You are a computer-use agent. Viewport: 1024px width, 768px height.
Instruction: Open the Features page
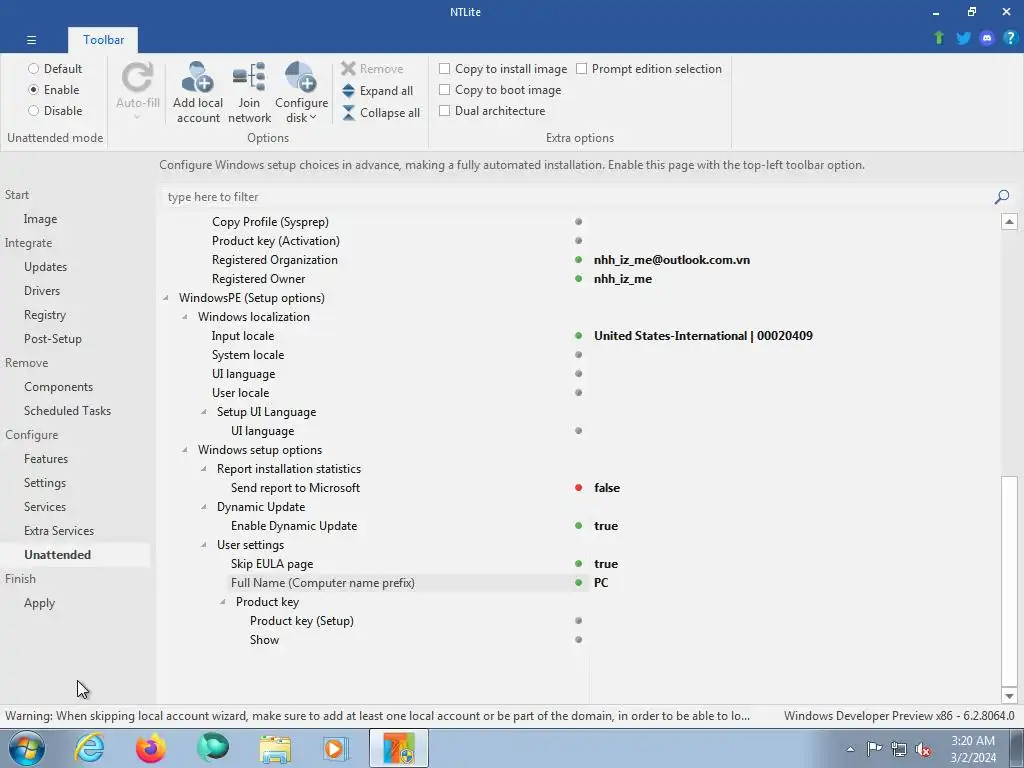46,459
